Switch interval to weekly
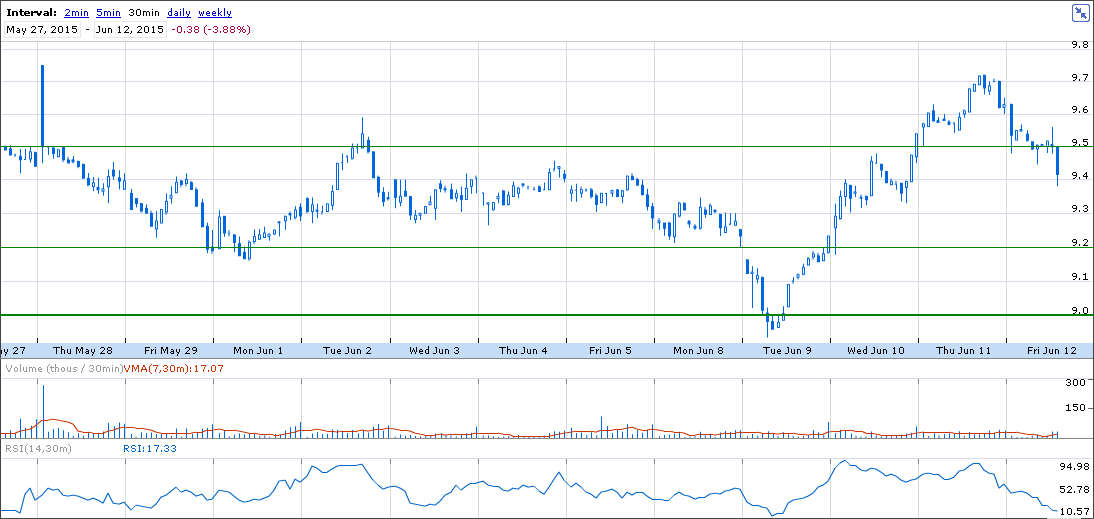This screenshot has width=1094, height=519. coord(215,13)
